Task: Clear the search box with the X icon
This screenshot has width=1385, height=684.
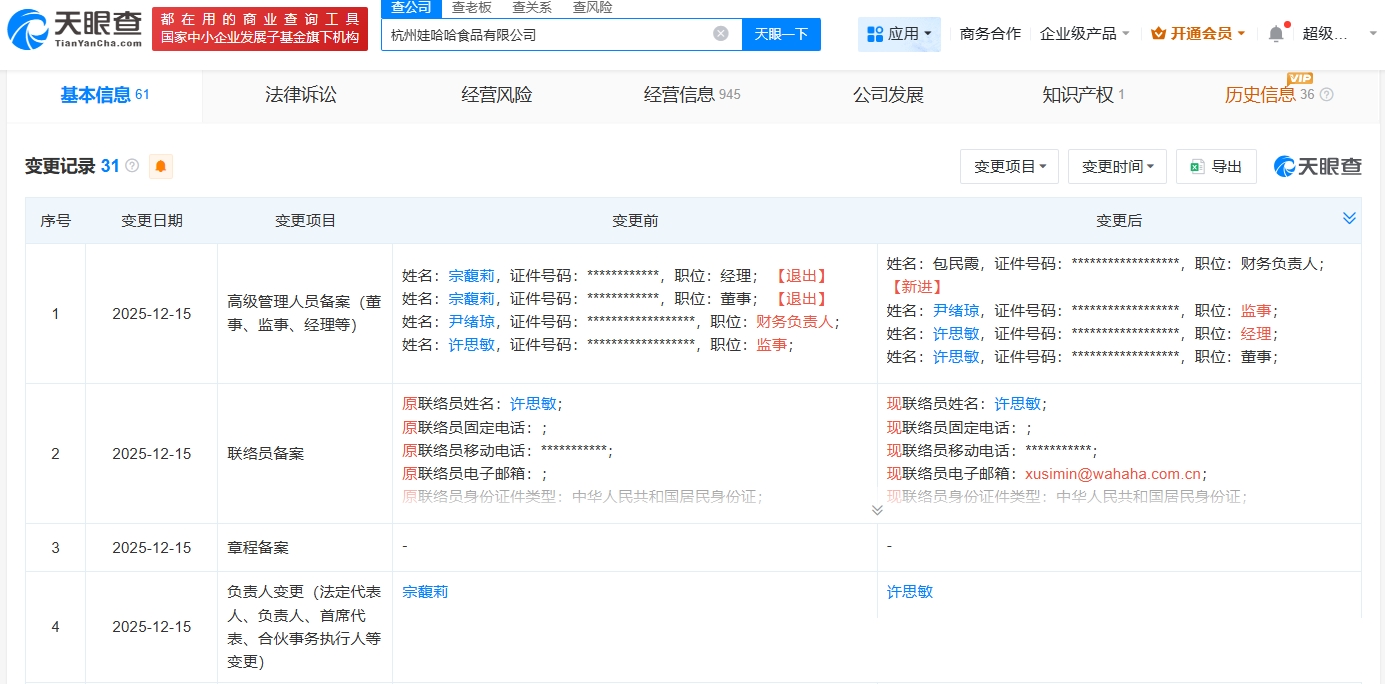Action: pos(720,34)
